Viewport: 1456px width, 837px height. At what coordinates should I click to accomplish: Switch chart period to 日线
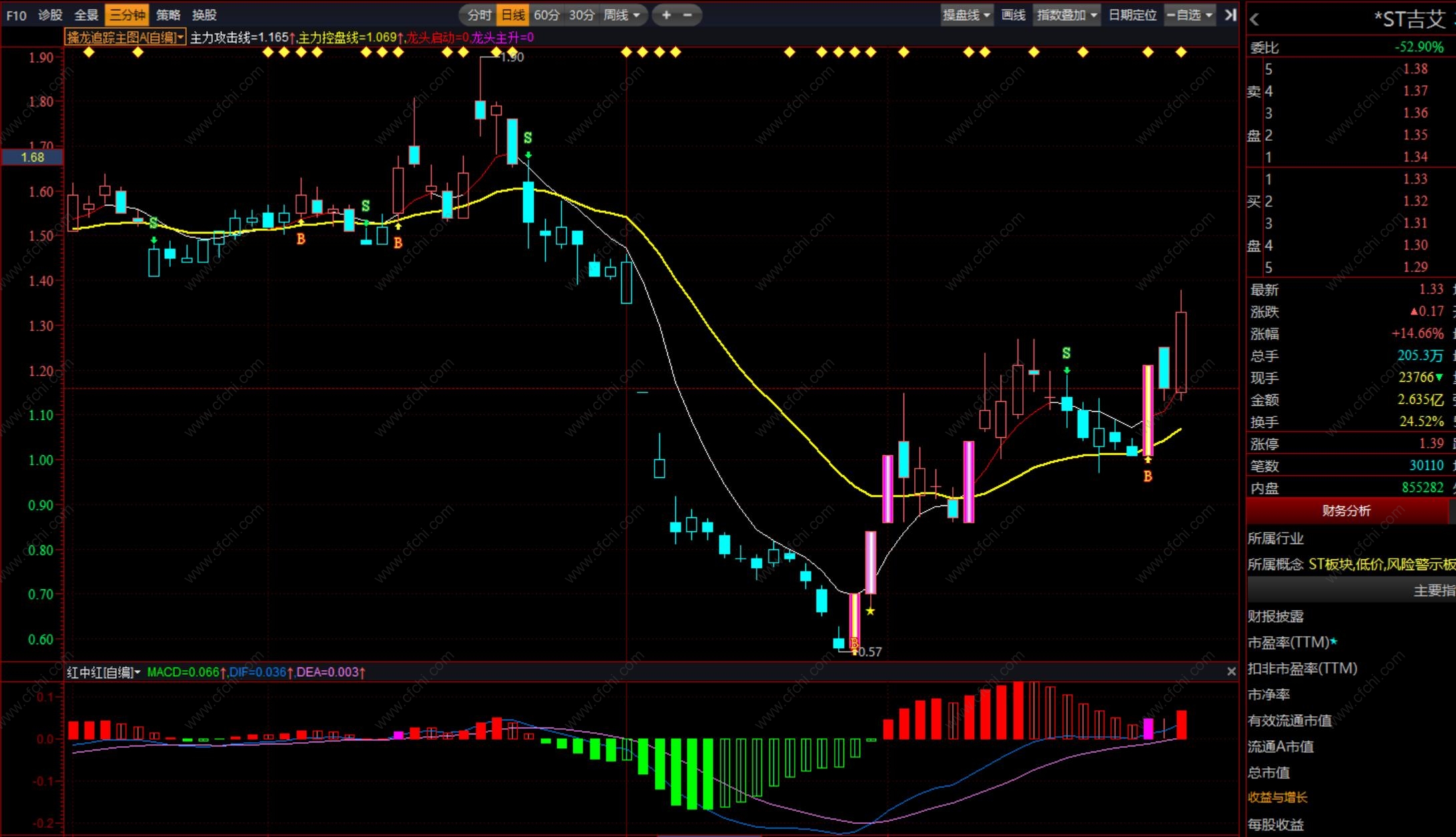[513, 15]
